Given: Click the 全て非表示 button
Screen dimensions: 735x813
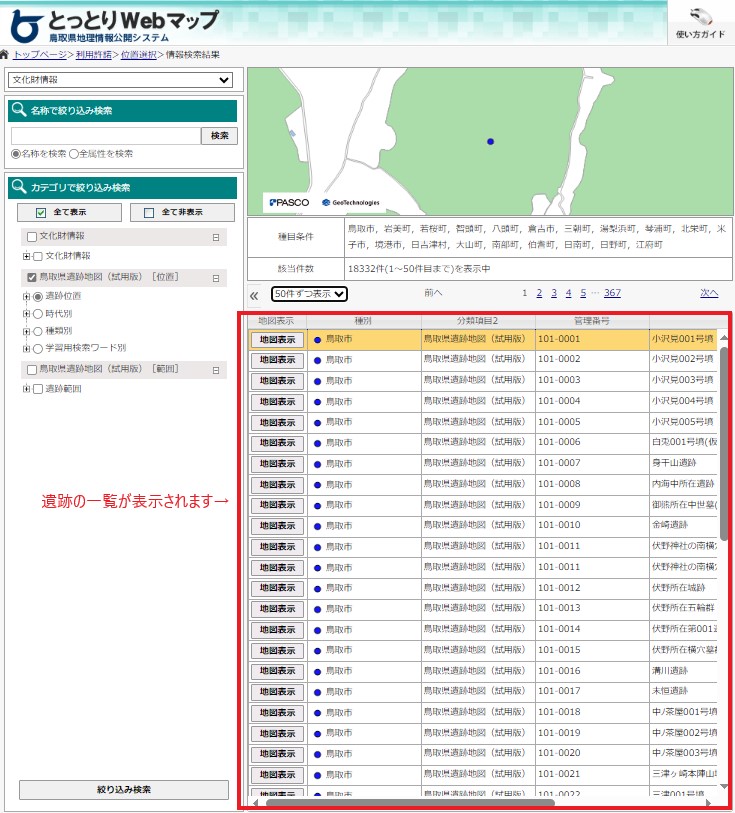Looking at the screenshot, I should (x=182, y=212).
